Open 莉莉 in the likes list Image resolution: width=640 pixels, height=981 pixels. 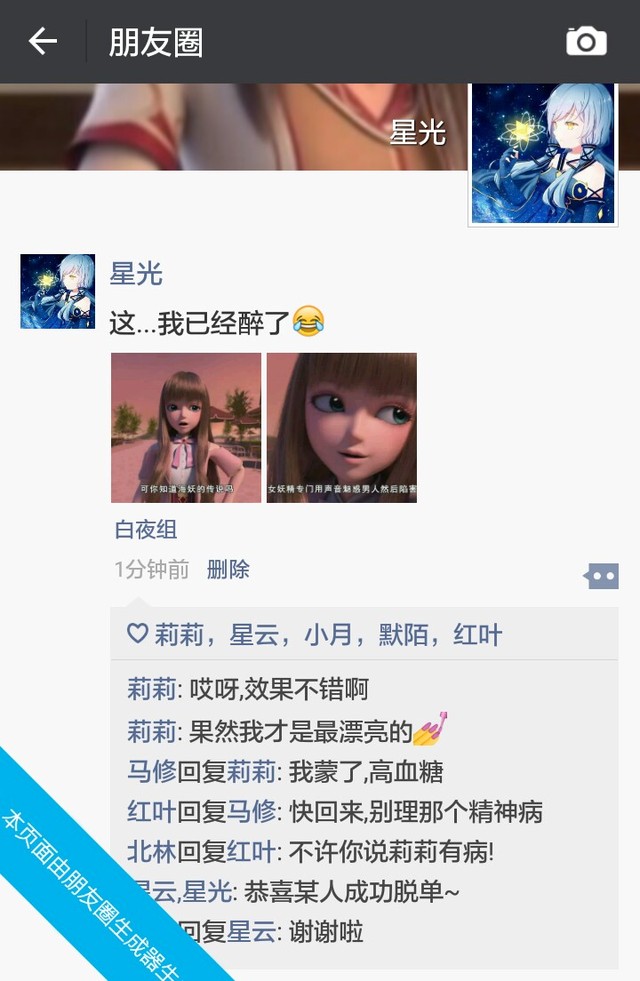tap(179, 634)
